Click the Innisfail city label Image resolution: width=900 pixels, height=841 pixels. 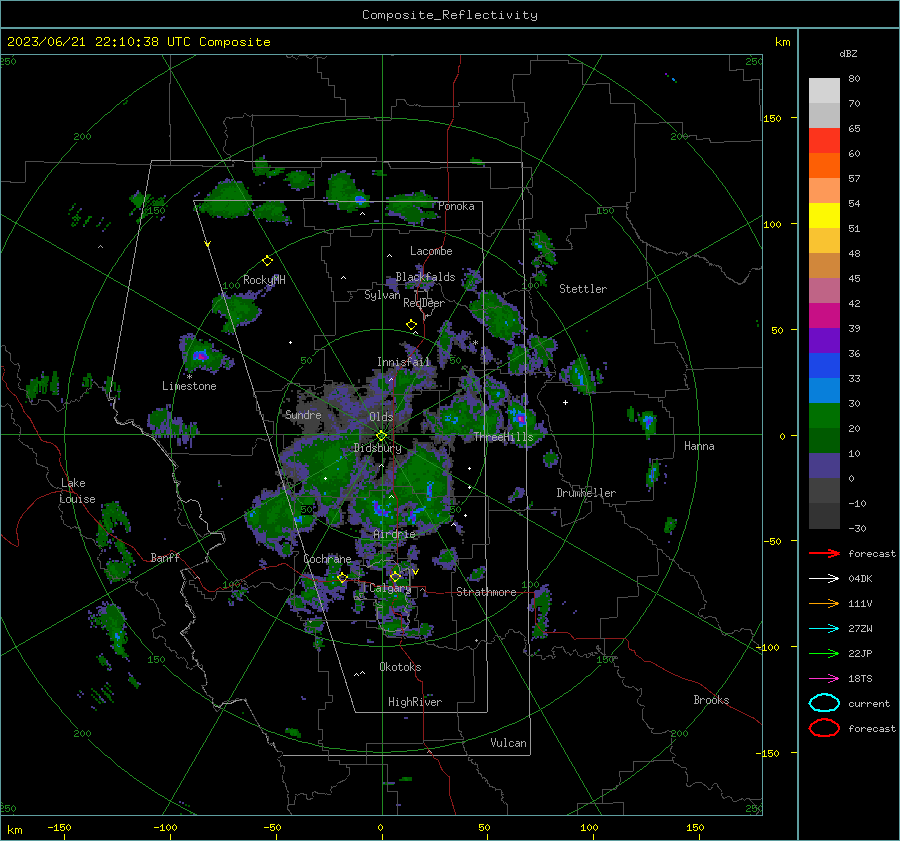tap(403, 362)
